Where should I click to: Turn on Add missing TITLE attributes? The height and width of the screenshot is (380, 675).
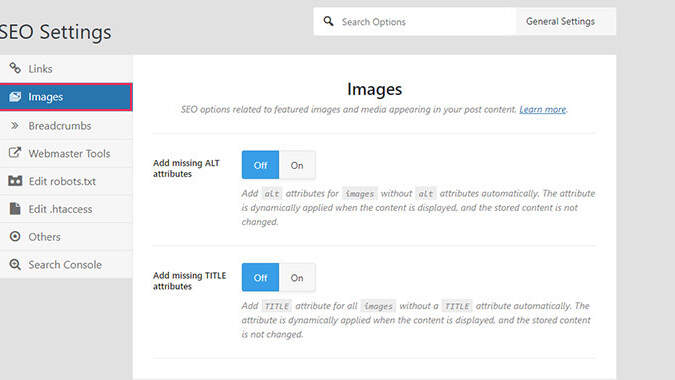tap(297, 278)
